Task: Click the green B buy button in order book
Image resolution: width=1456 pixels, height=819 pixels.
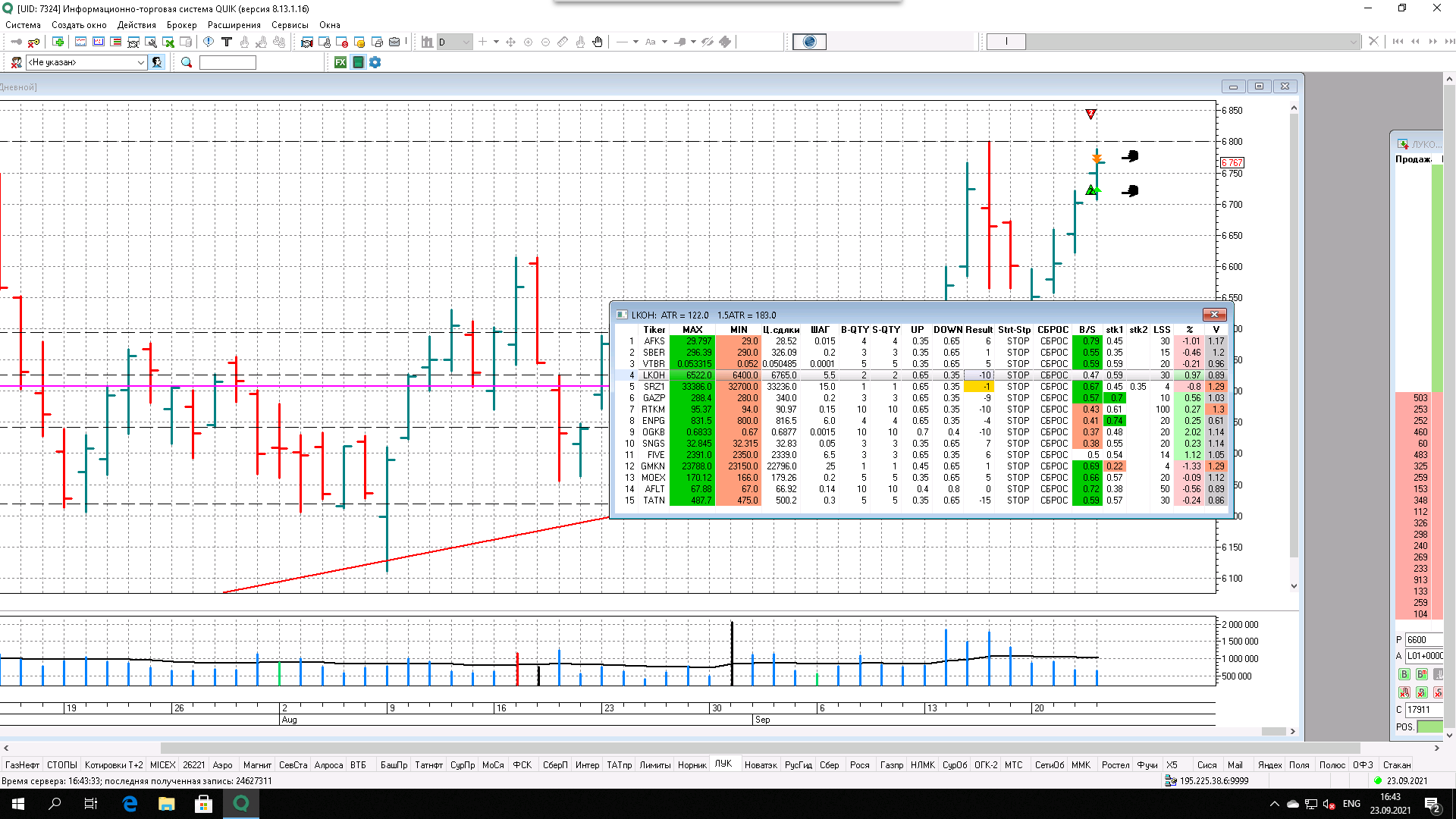Action: pos(1404,674)
